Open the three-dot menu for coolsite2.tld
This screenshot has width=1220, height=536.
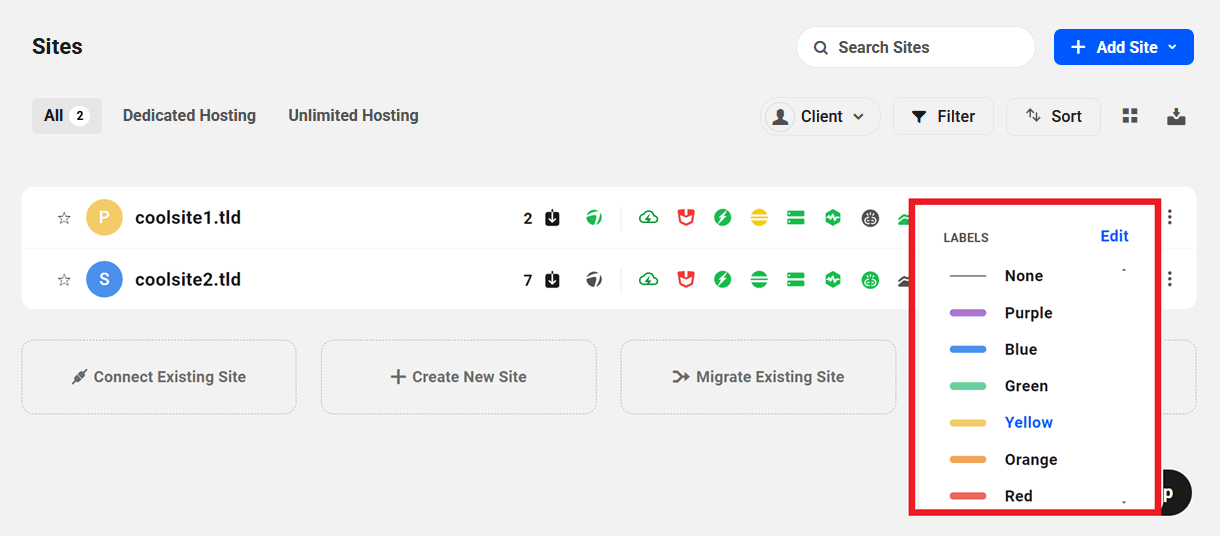pos(1170,279)
